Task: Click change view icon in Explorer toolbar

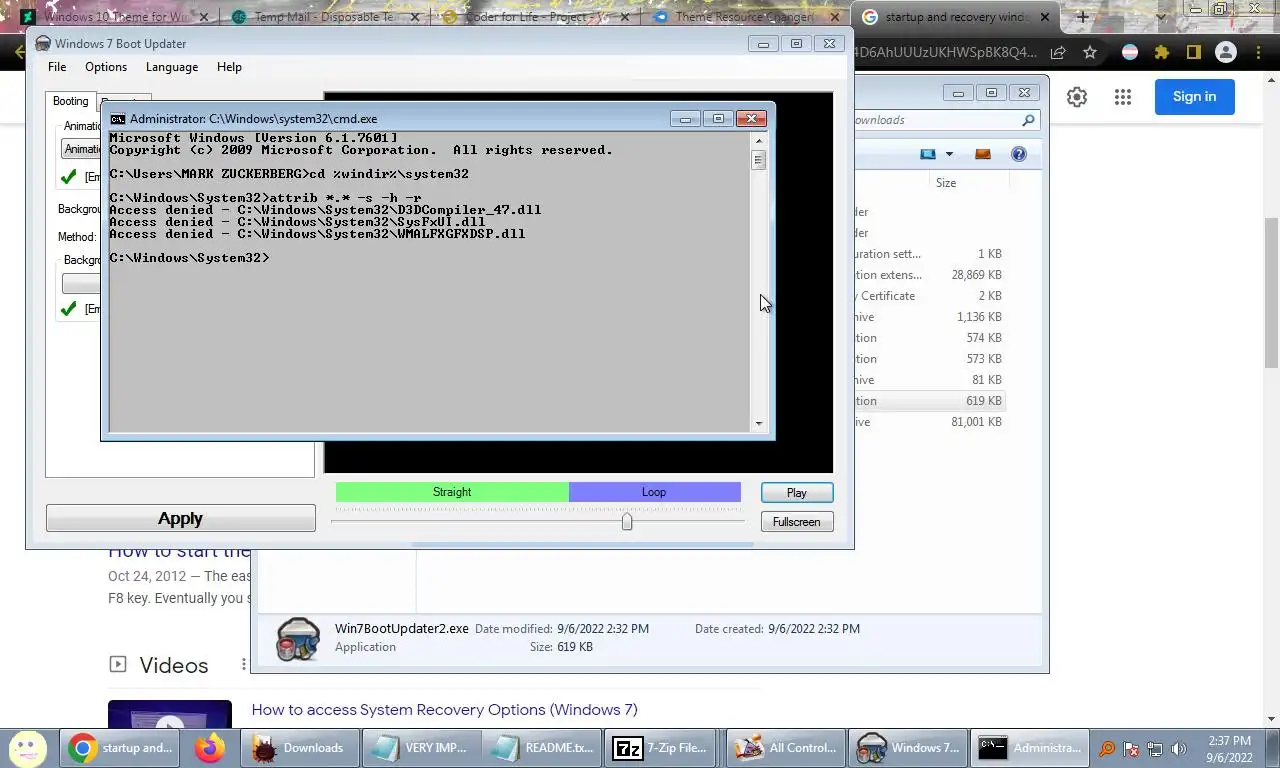Action: pos(928,154)
